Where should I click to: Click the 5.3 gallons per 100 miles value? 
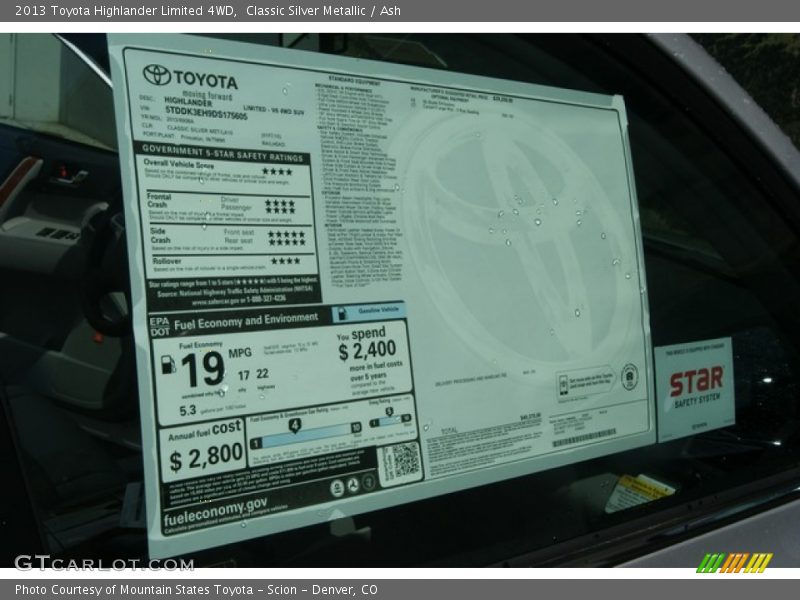(188, 410)
